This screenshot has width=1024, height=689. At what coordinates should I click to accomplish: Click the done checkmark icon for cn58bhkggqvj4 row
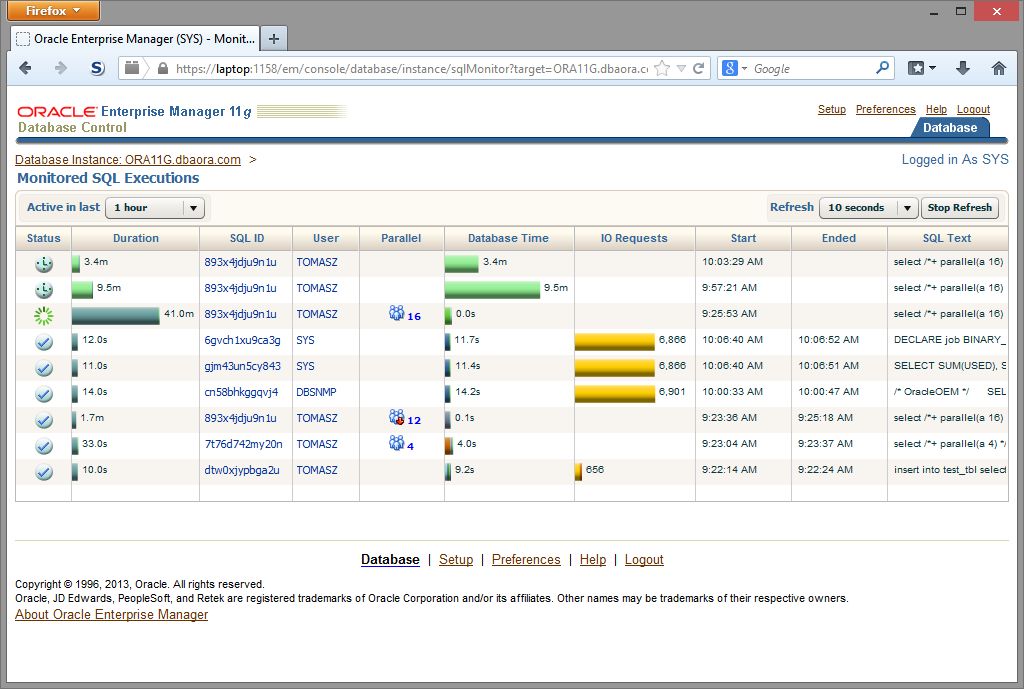[44, 394]
